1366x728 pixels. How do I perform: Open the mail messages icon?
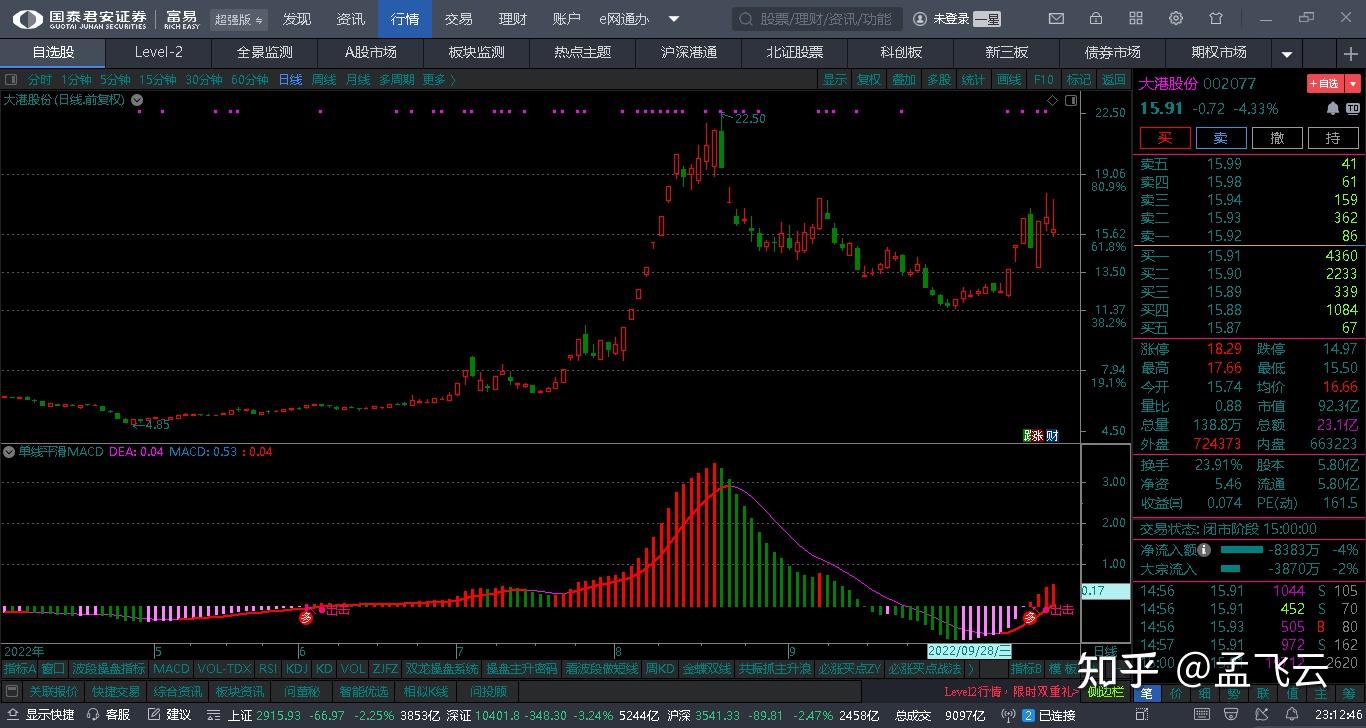[1056, 18]
